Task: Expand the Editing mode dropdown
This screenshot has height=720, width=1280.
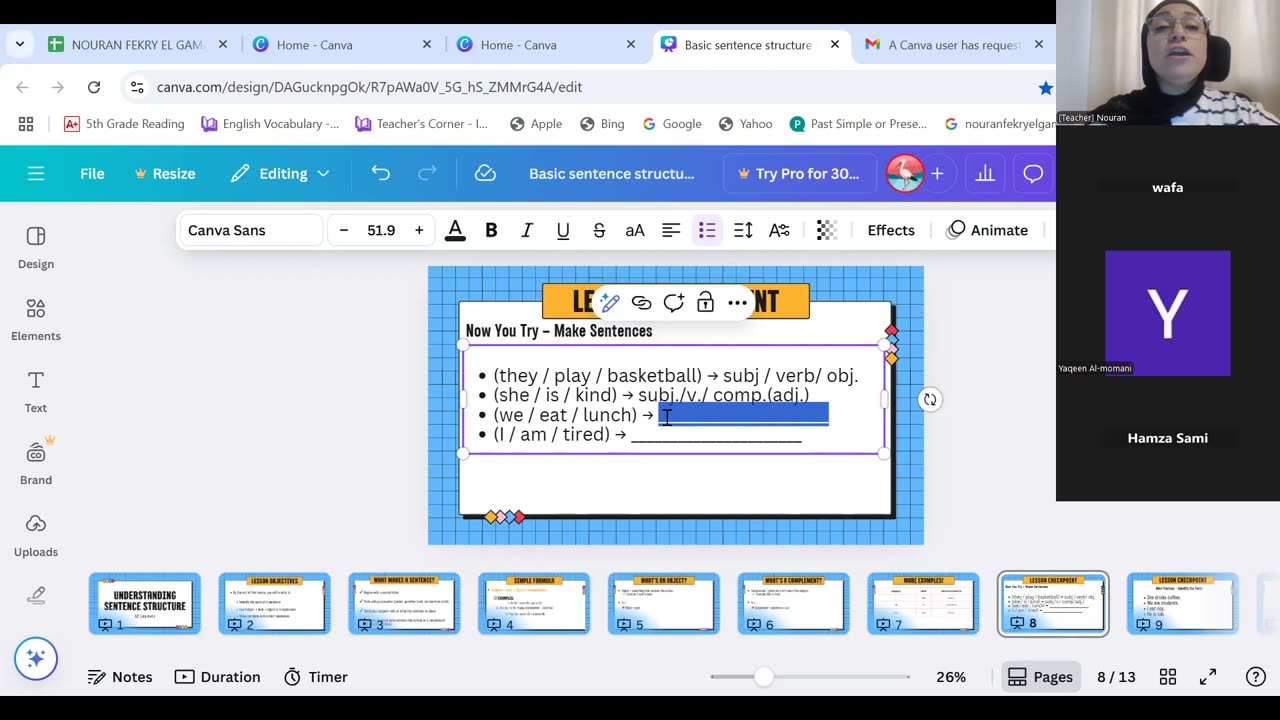Action: (280, 173)
